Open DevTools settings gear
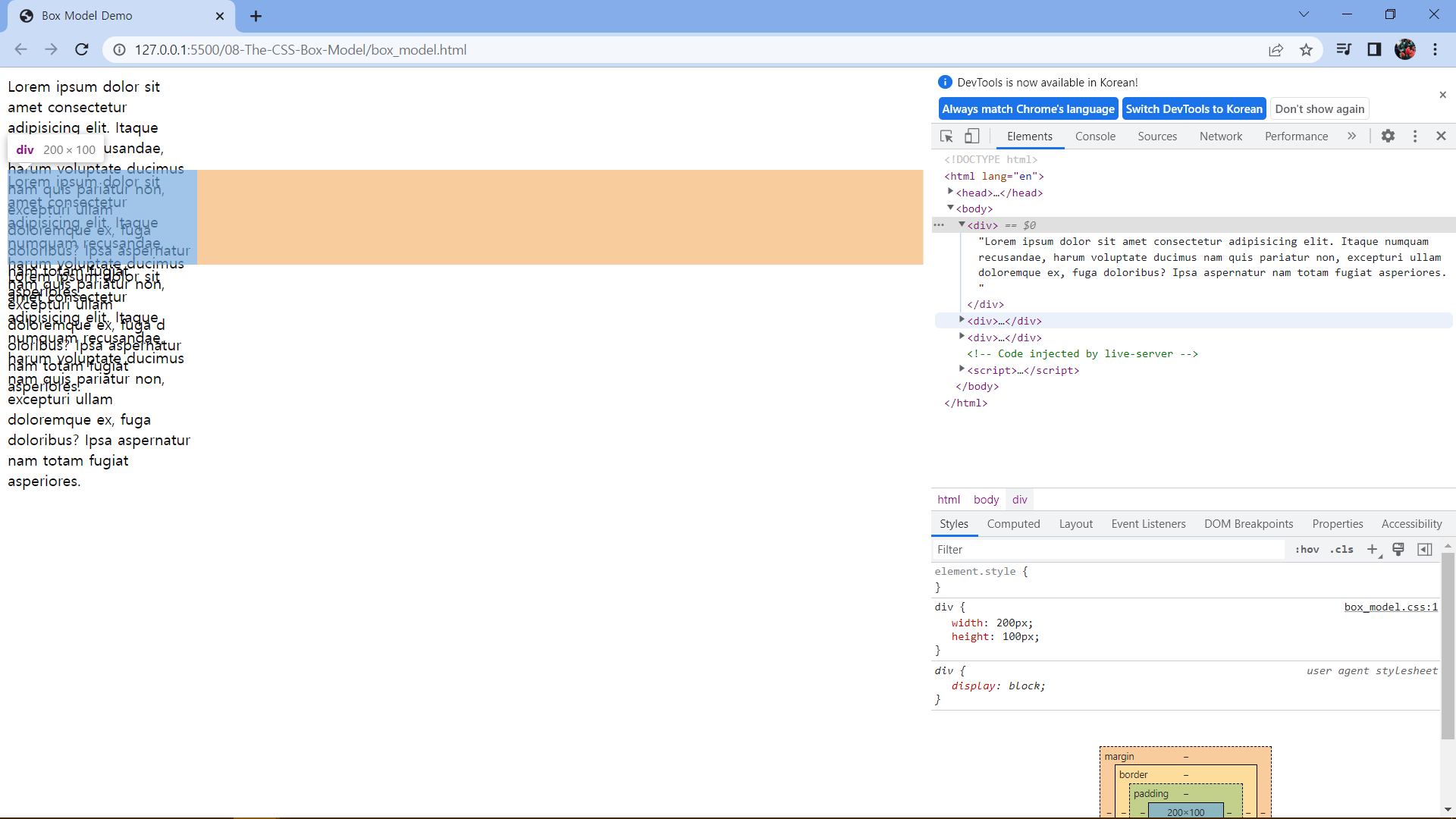 1388,136
